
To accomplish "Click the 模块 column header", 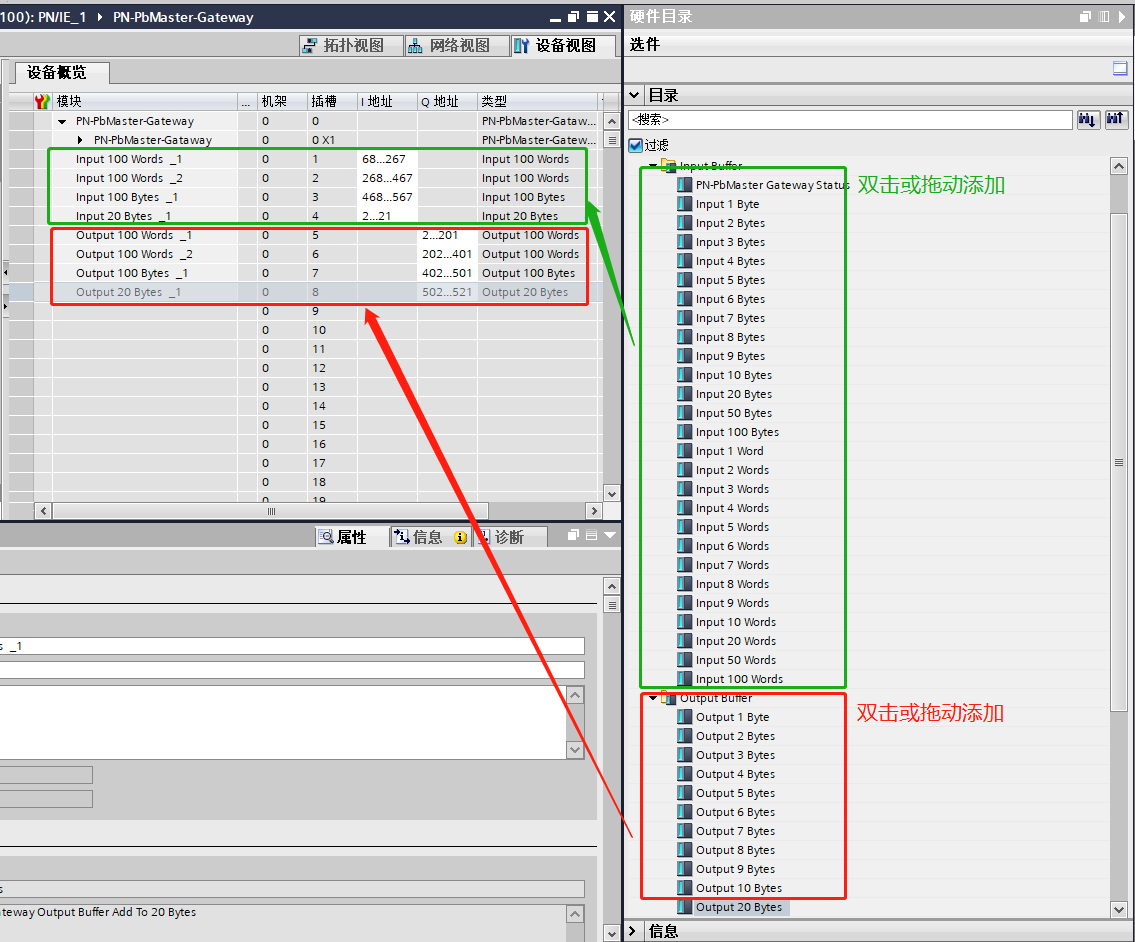I will [145, 101].
